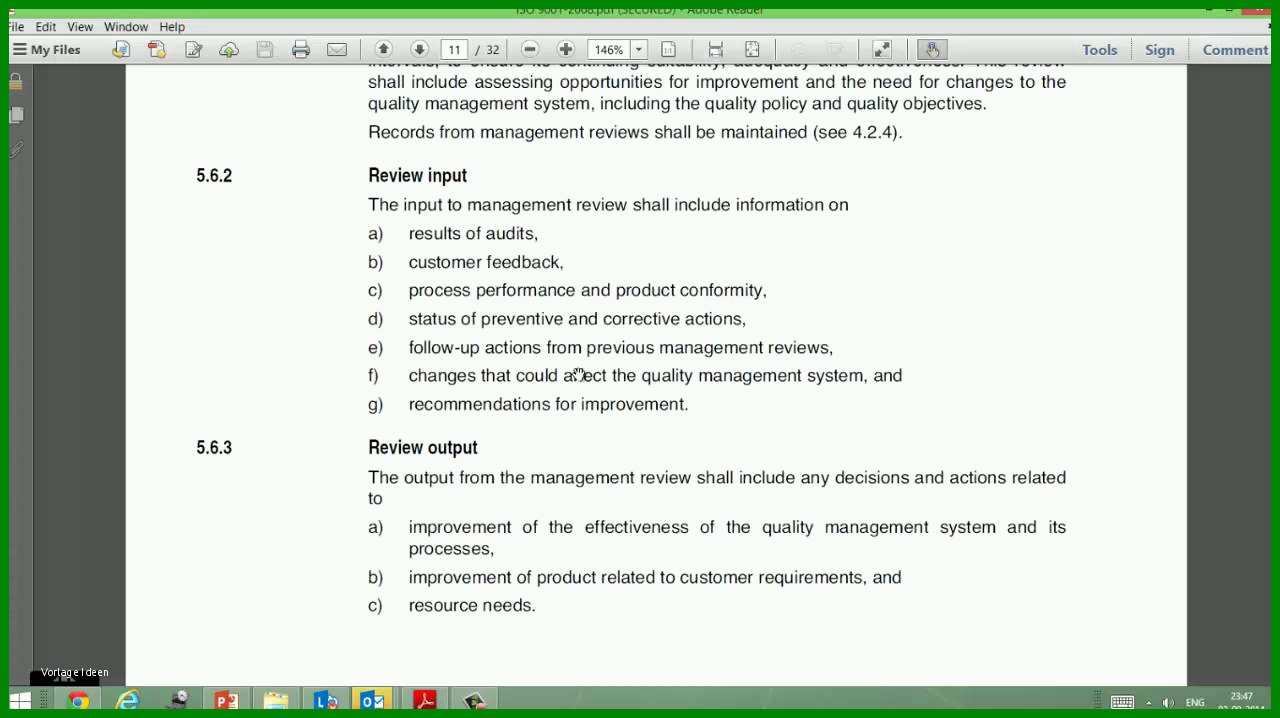
Task: Open the File menu
Action: click(x=16, y=27)
